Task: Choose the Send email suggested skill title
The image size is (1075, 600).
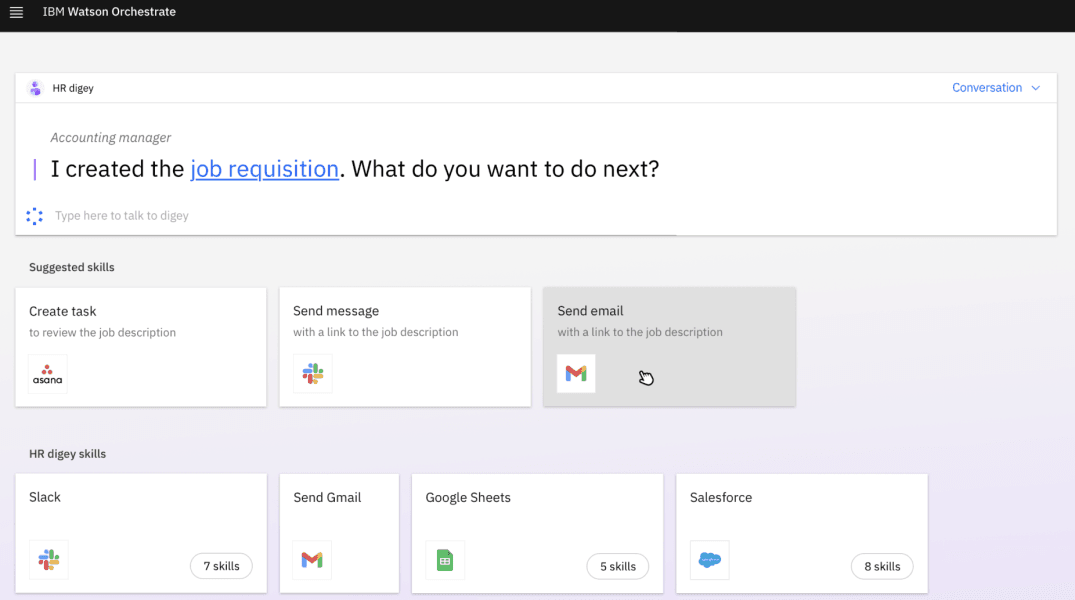Action: (x=590, y=311)
